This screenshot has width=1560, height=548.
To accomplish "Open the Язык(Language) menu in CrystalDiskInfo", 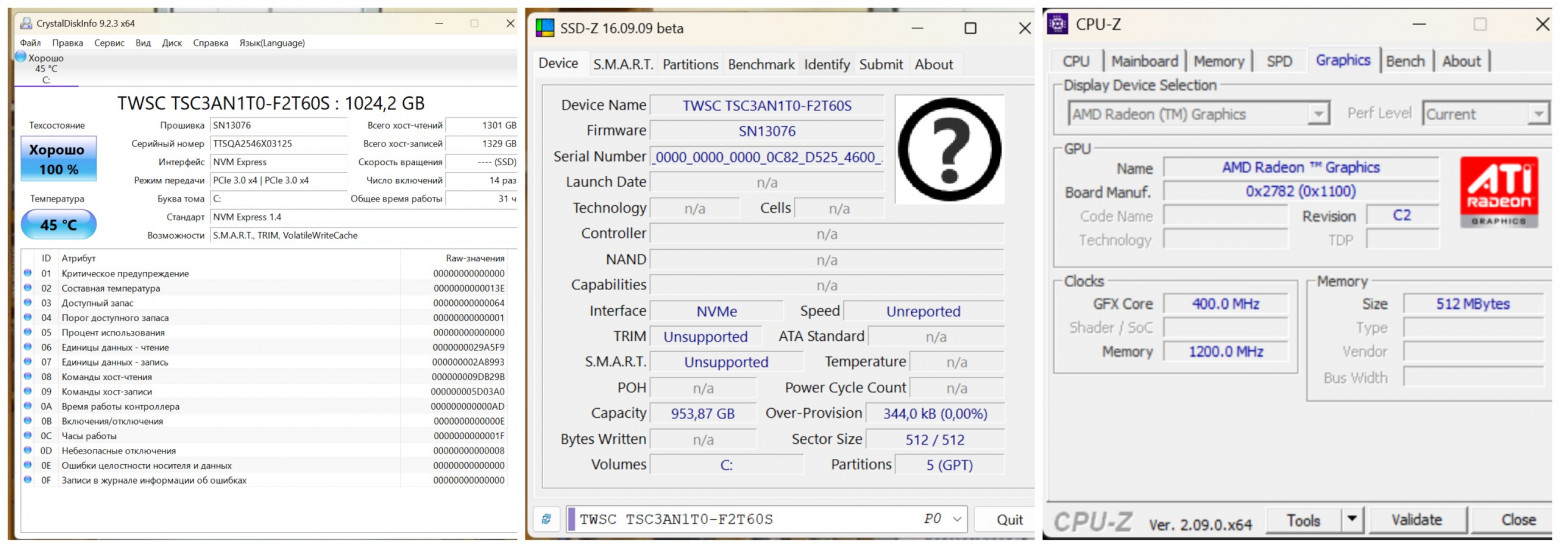I will 272,43.
